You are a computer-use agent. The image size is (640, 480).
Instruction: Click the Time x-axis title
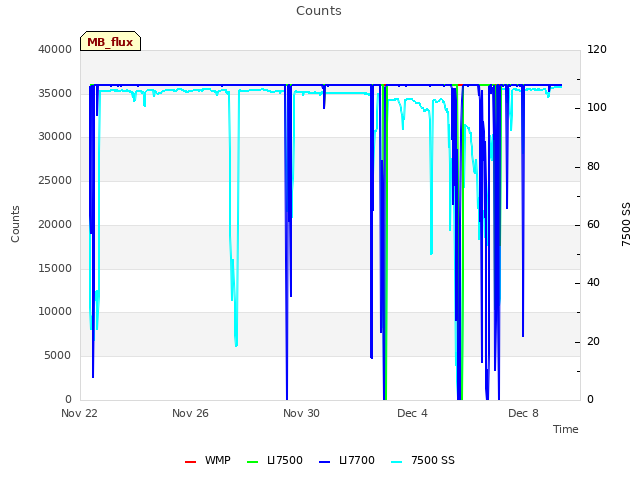[565, 429]
